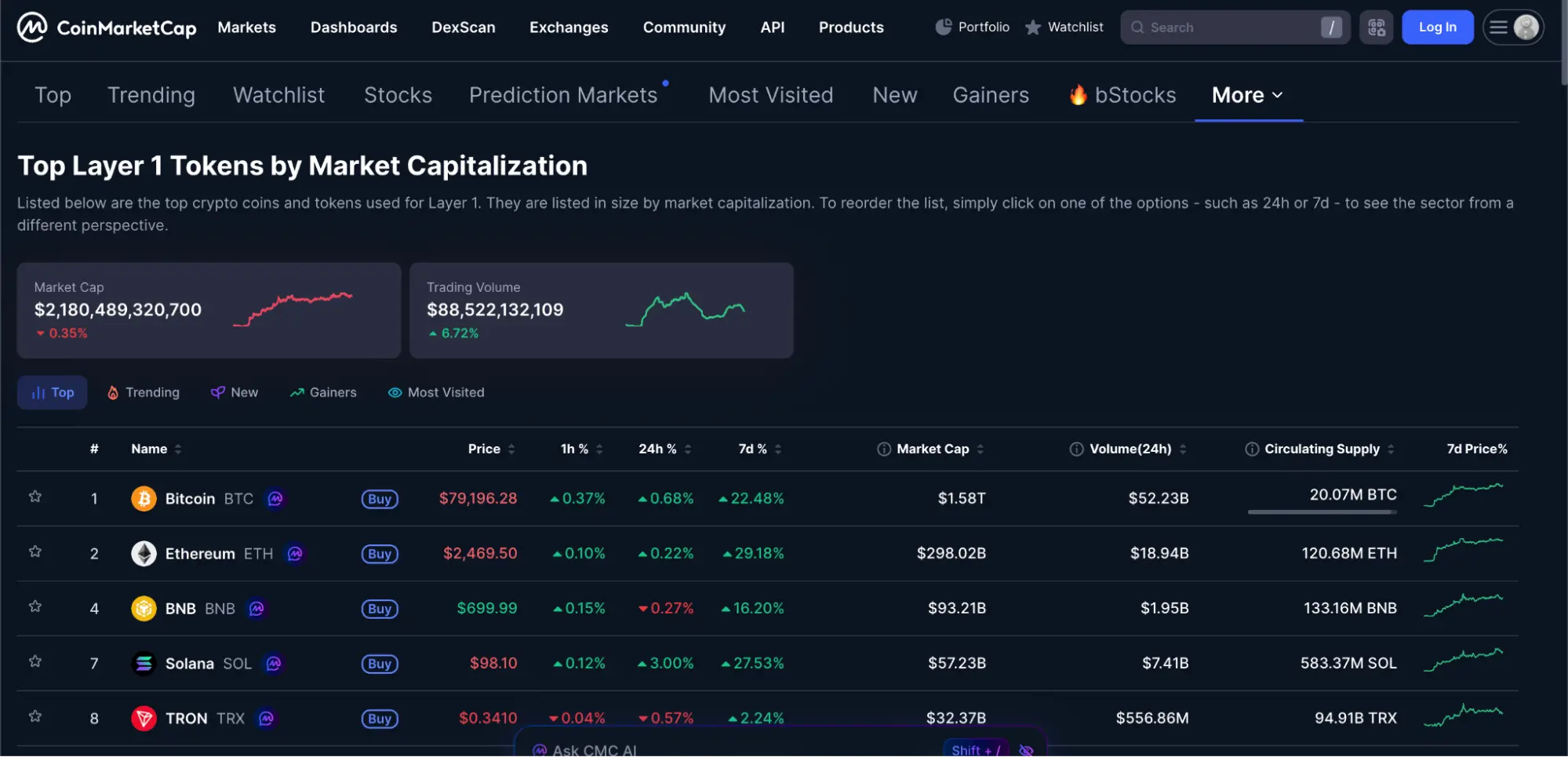The height and width of the screenshot is (757, 1568).
Task: Switch to the Stocks tab
Action: point(398,95)
